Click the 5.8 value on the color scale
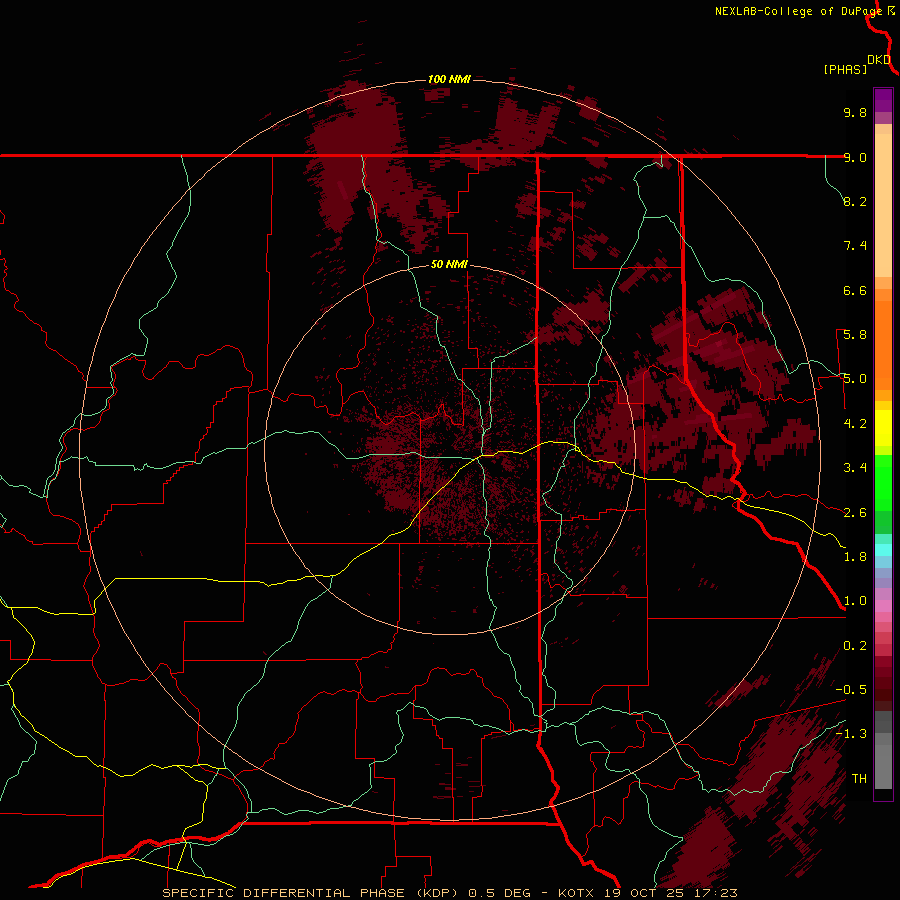This screenshot has width=900, height=900. pyautogui.click(x=855, y=335)
